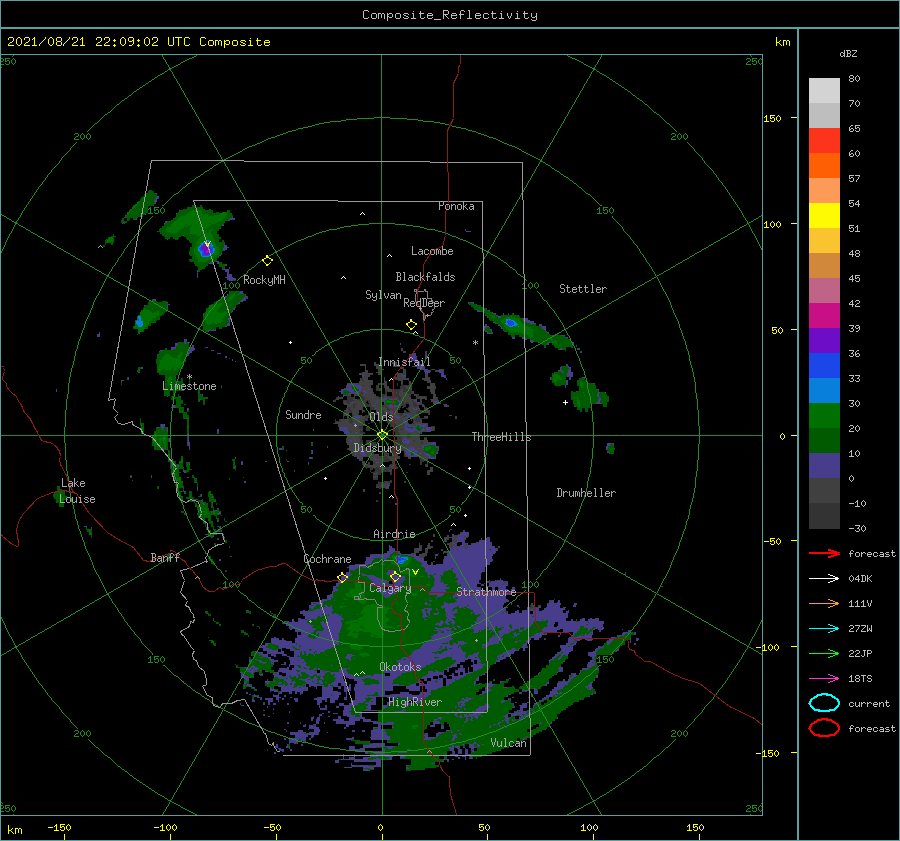Click the Airdrie city label

point(394,534)
